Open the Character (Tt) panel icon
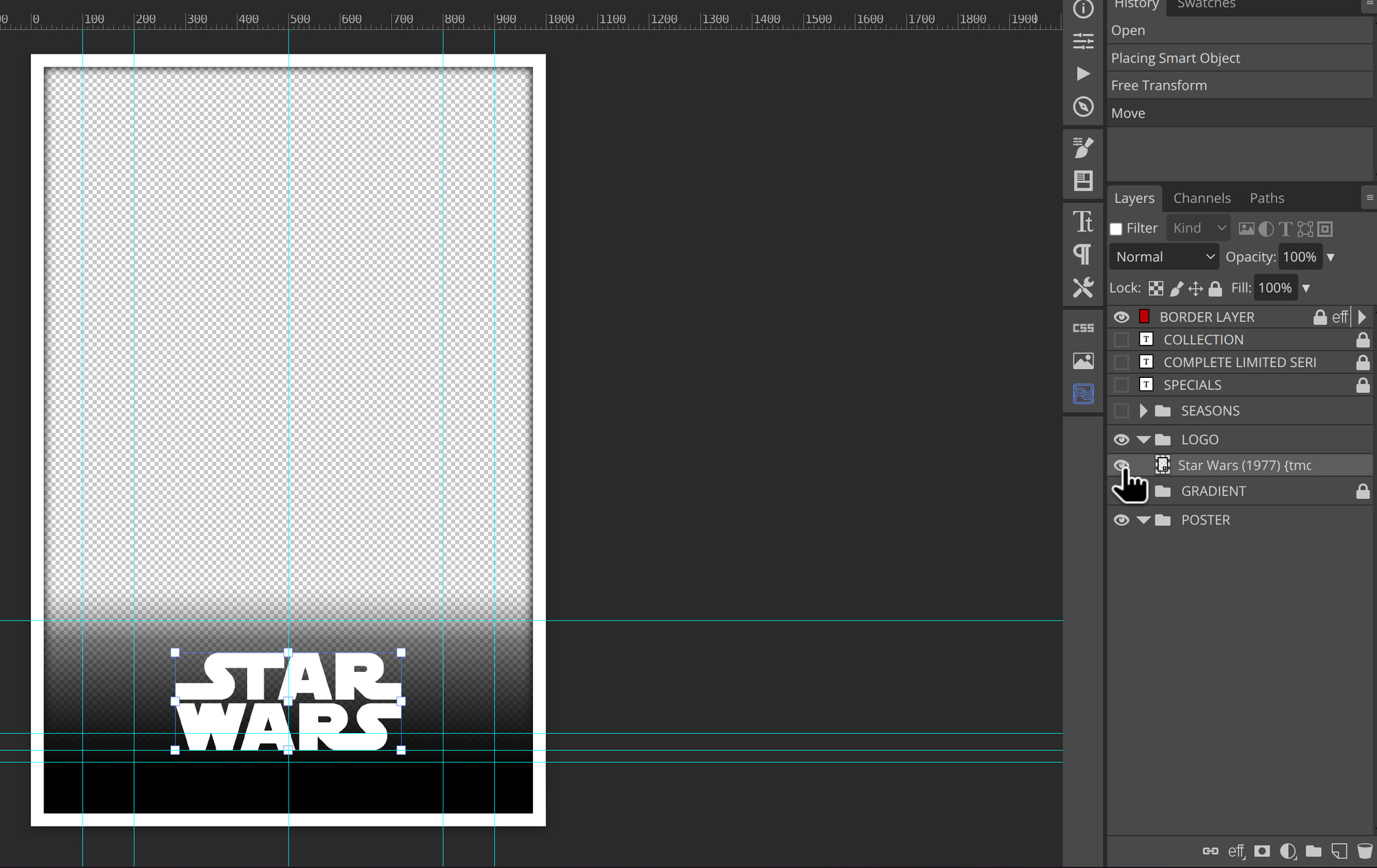 pyautogui.click(x=1083, y=222)
